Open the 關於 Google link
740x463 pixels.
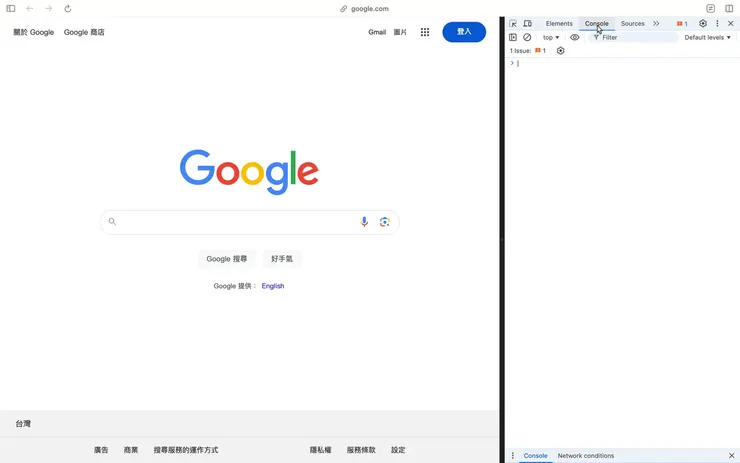click(x=34, y=32)
